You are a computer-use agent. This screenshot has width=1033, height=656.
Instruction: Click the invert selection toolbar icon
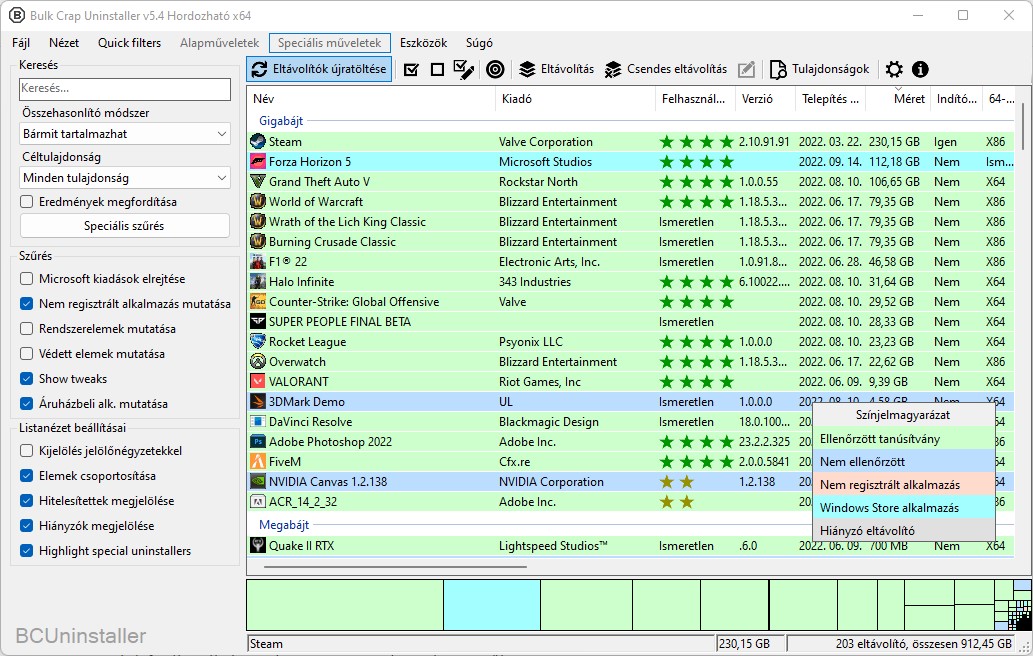coord(463,70)
